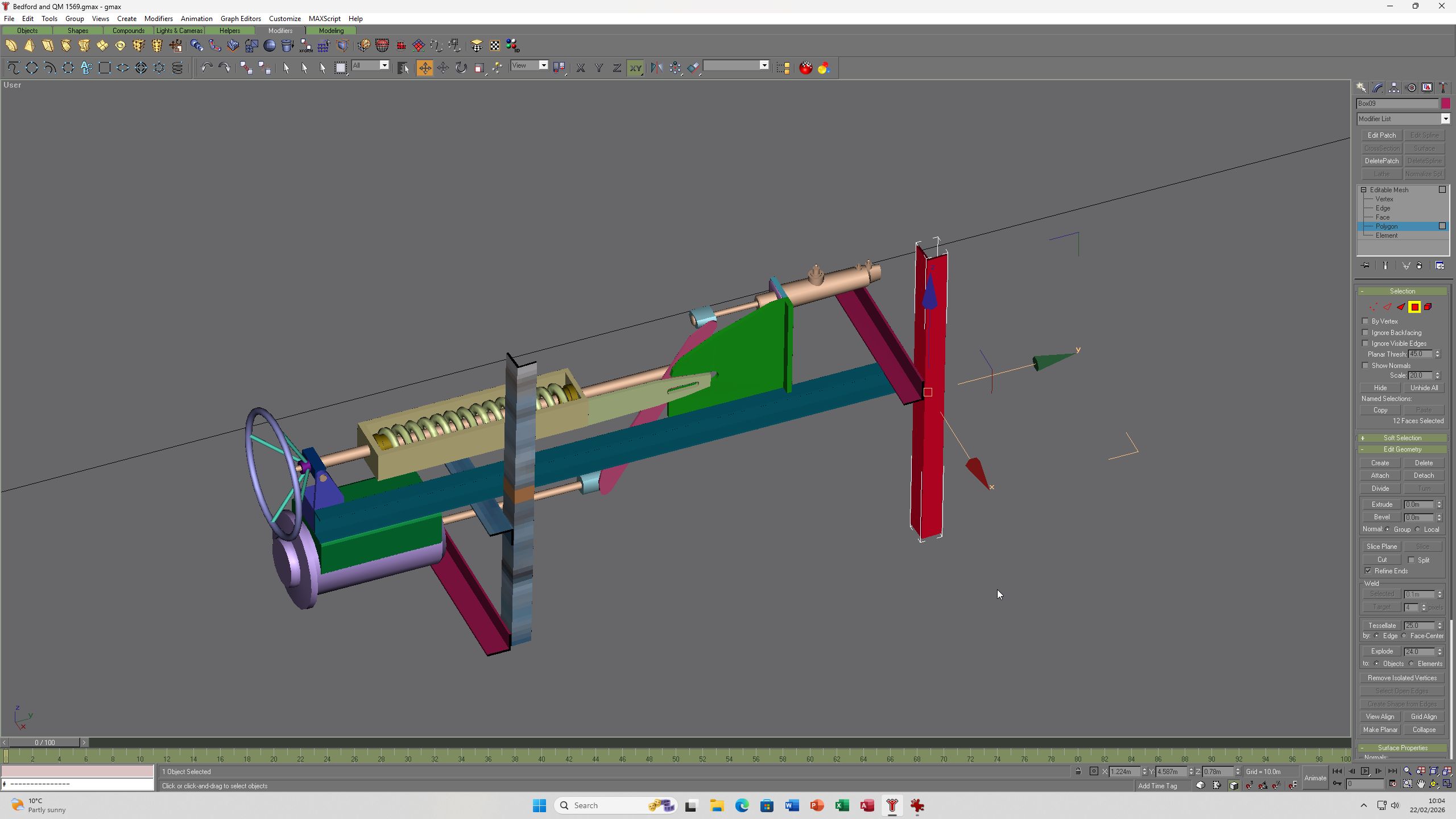The height and width of the screenshot is (819, 1456).
Task: Open the MAXScript menu
Action: 324,18
